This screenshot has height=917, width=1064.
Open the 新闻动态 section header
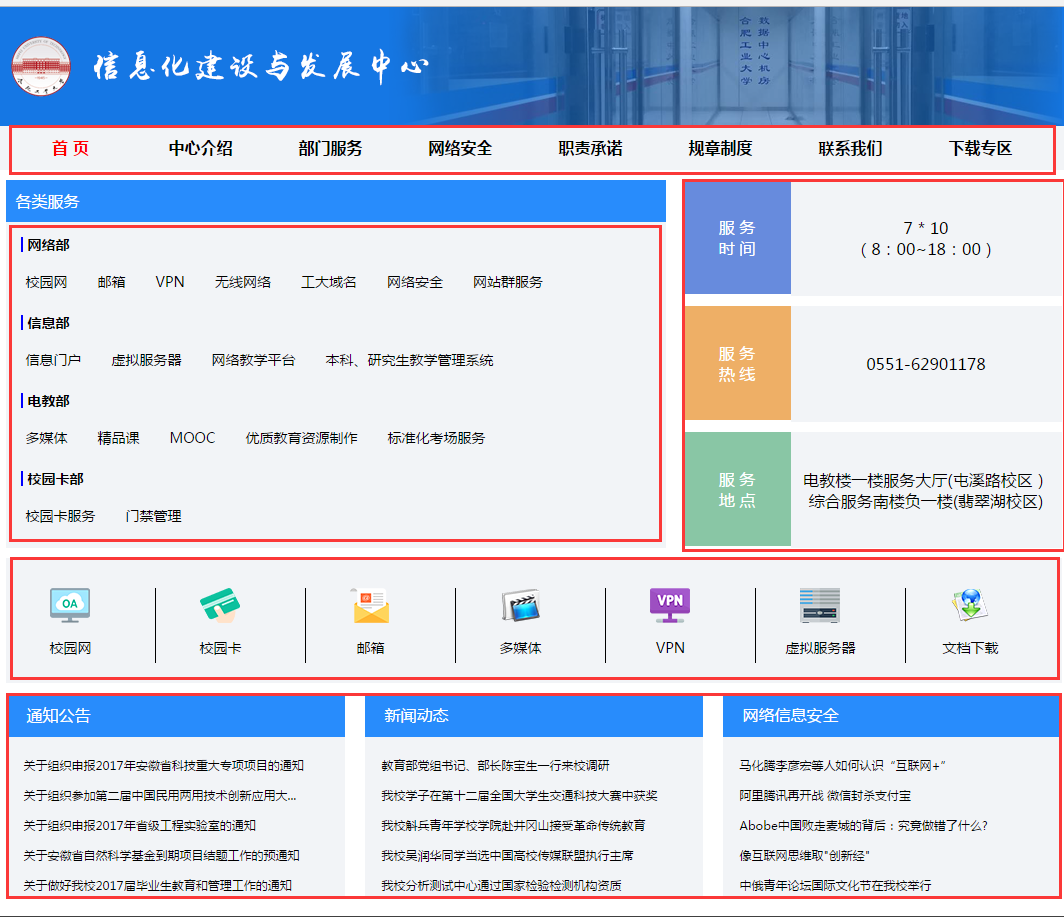point(416,716)
